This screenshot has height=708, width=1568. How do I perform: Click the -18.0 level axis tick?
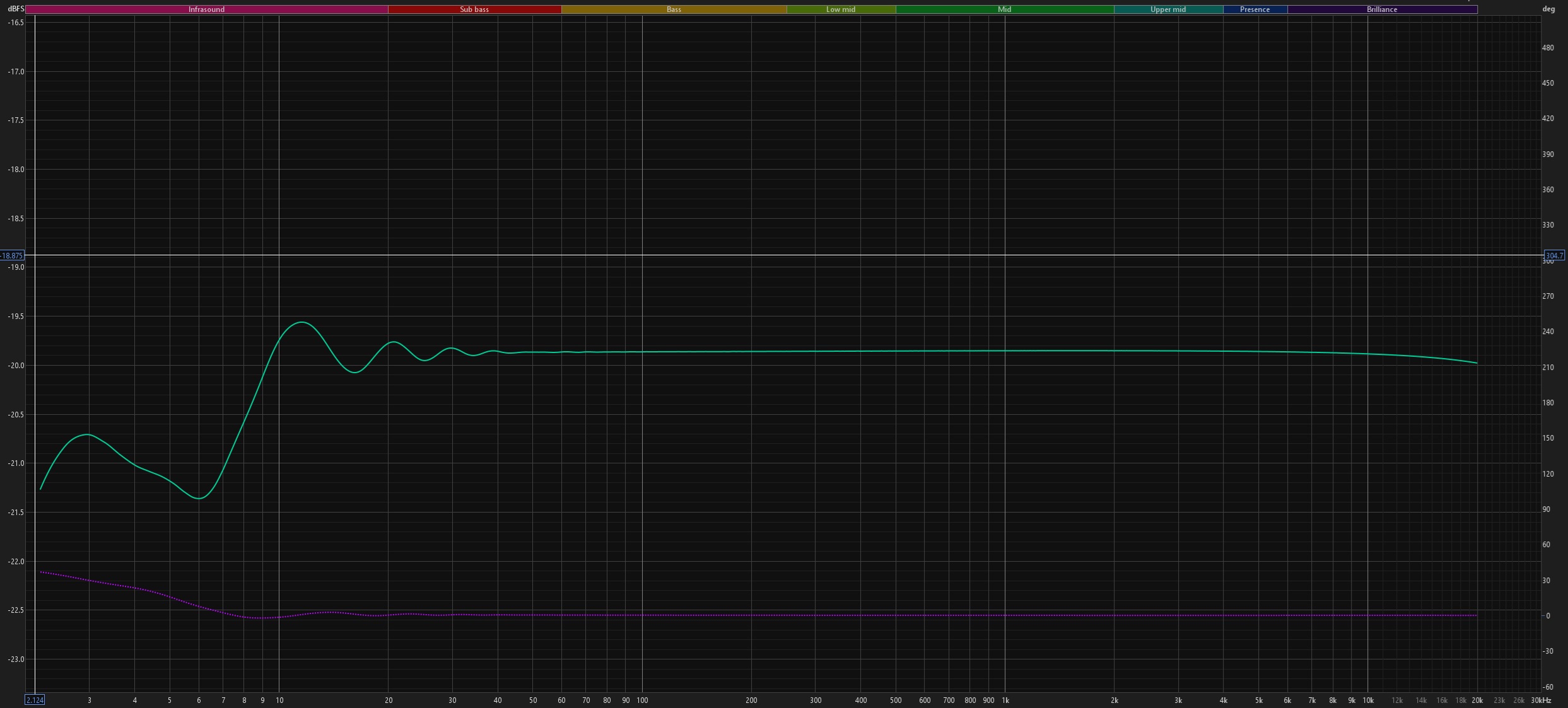[x=16, y=169]
